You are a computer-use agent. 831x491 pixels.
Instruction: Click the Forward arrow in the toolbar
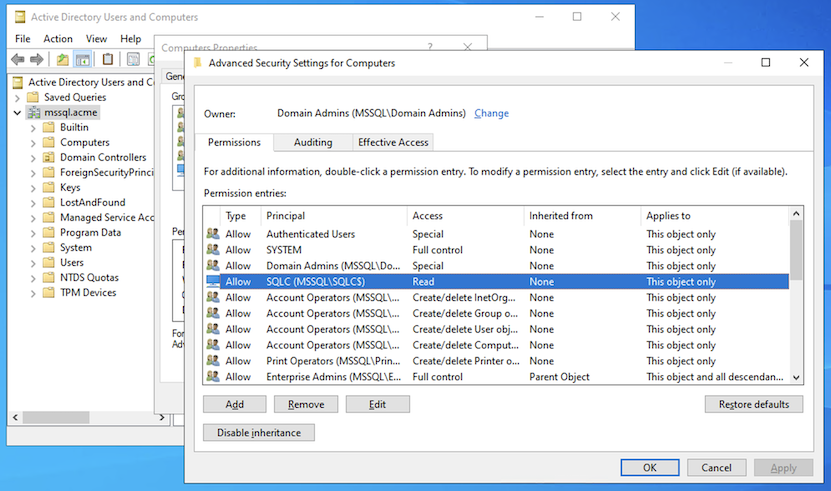coord(37,59)
